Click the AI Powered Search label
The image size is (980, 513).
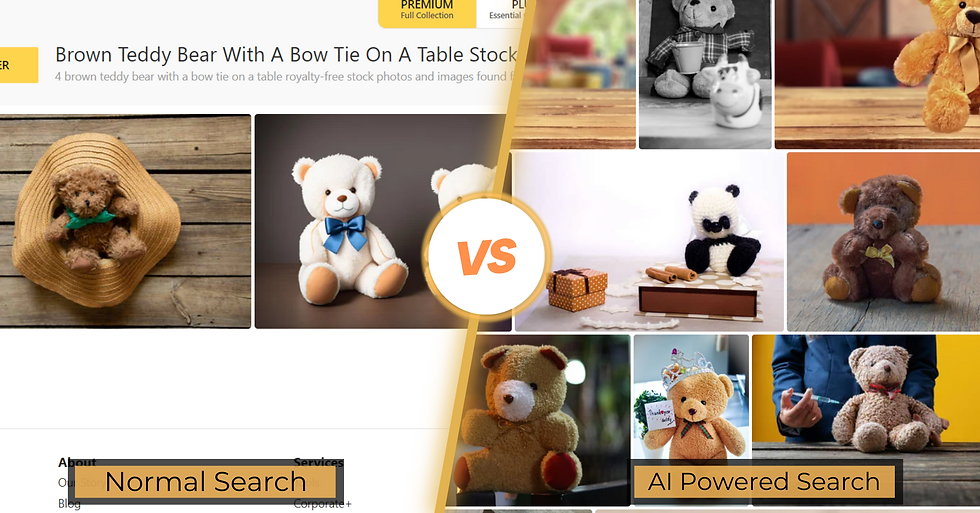pyautogui.click(x=764, y=482)
